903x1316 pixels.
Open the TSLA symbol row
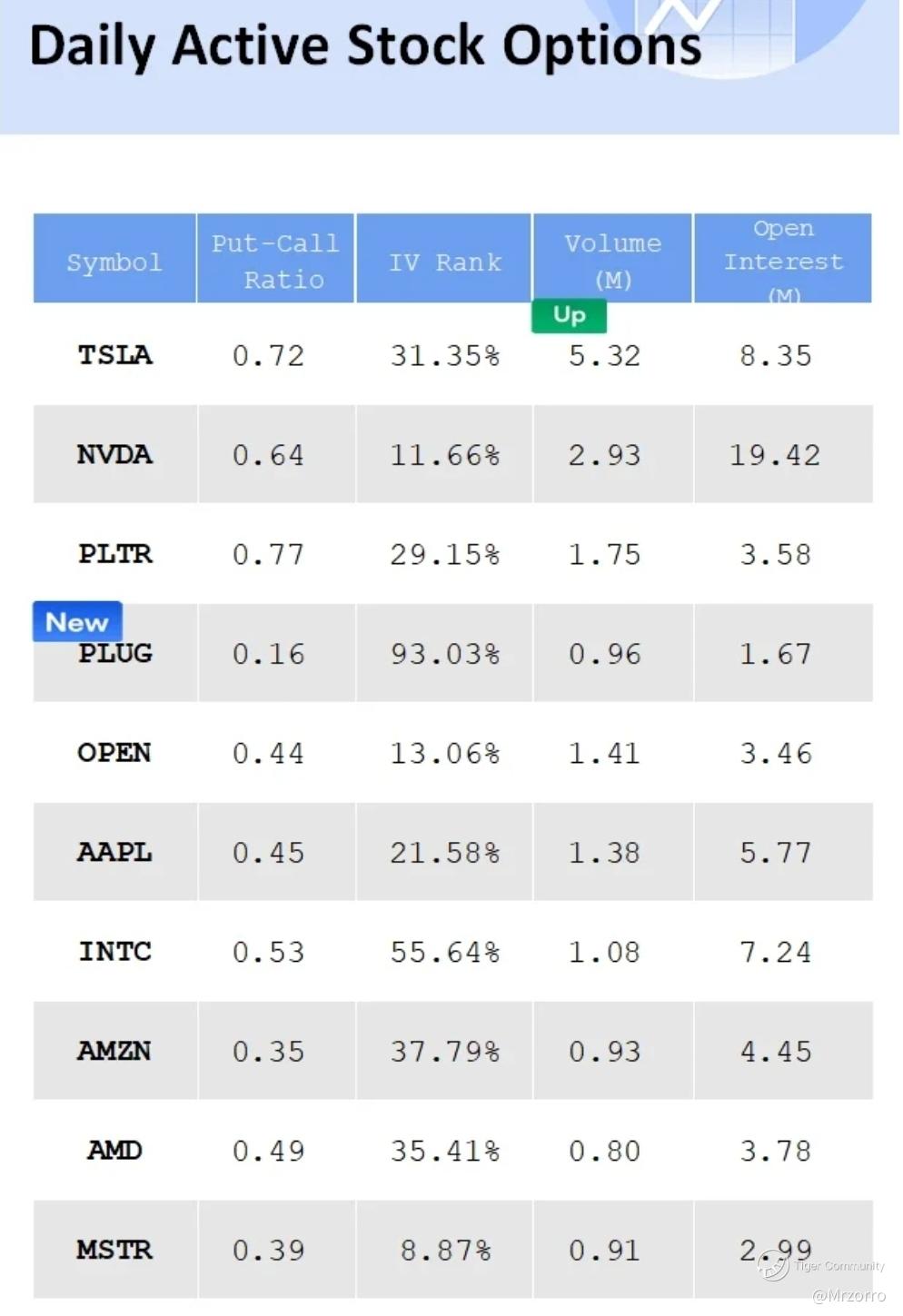pyautogui.click(x=114, y=355)
